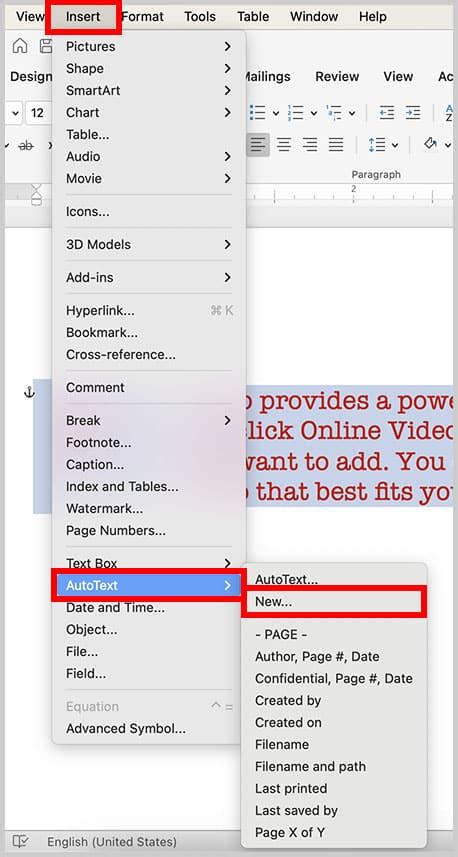Click the numbered list icon
Screen dimensions: 458x857
coord(295,113)
